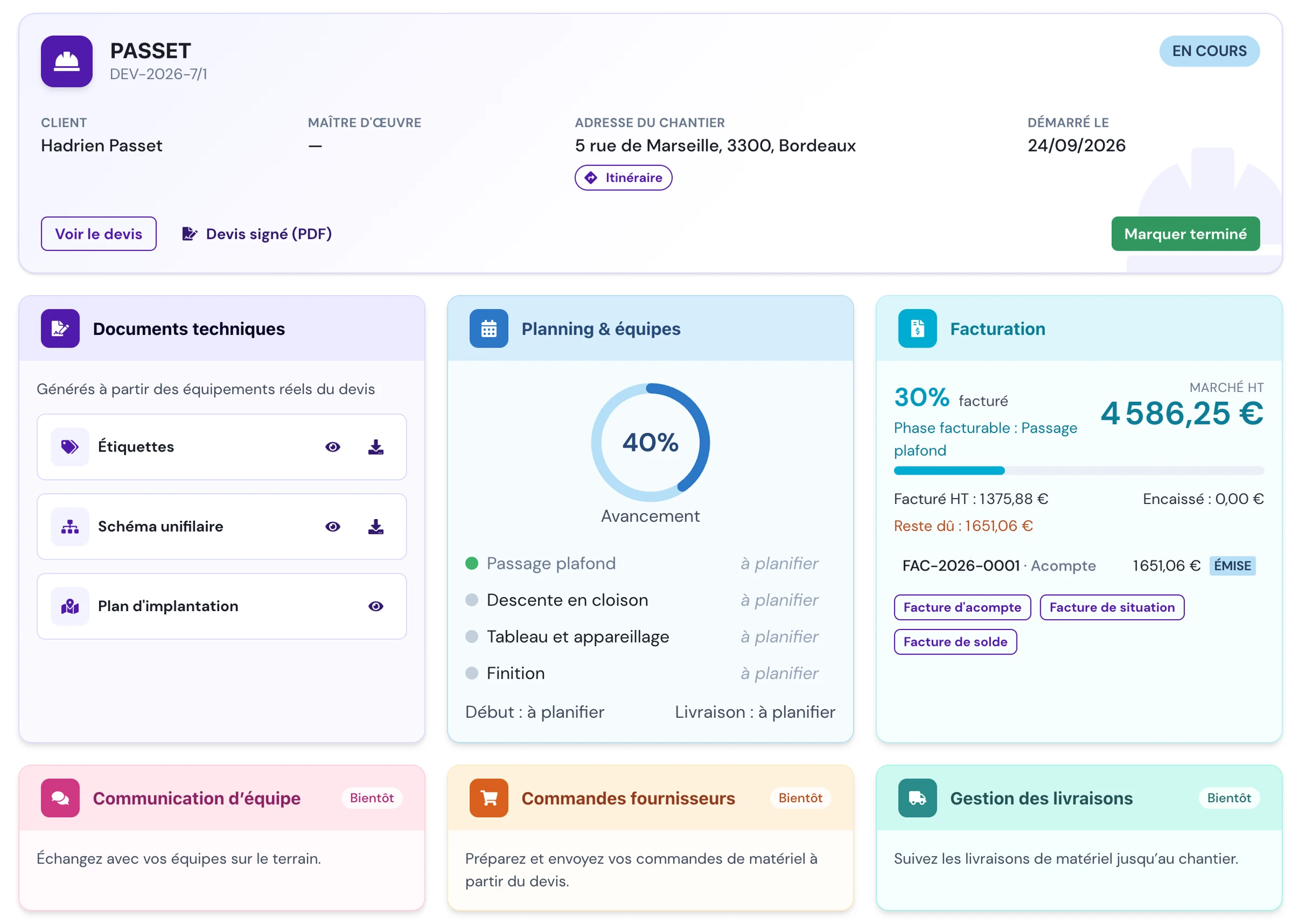Create a Facture de situation
The height and width of the screenshot is (924, 1299).
tap(1111, 607)
